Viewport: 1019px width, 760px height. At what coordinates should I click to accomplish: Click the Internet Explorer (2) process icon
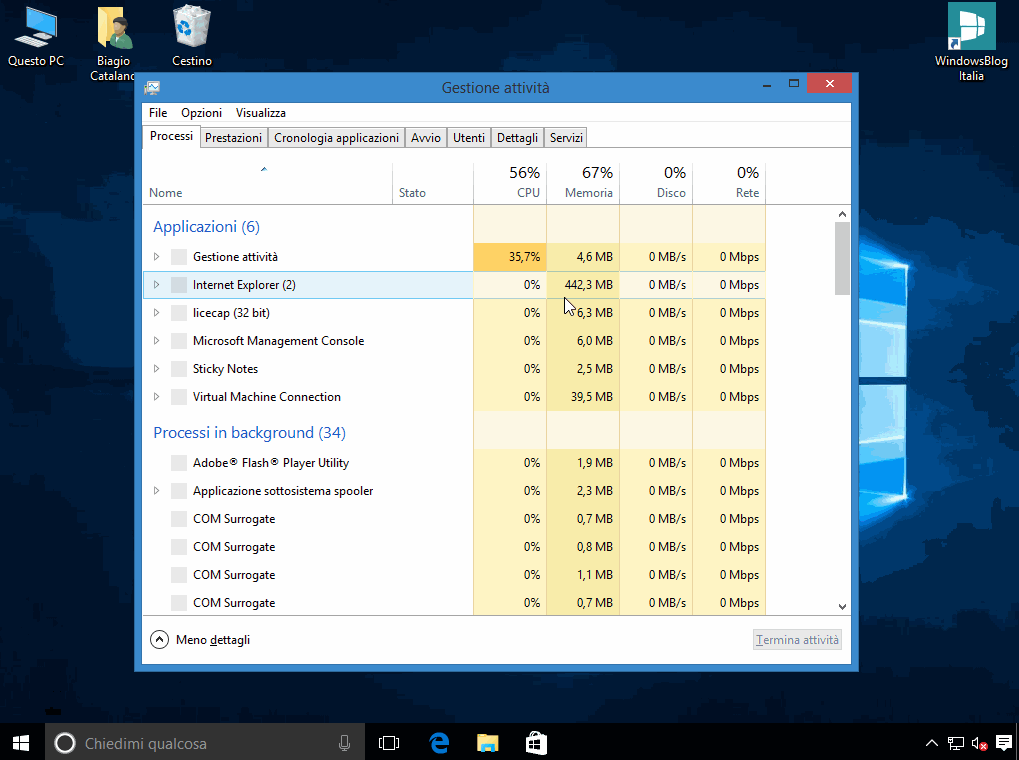(179, 285)
